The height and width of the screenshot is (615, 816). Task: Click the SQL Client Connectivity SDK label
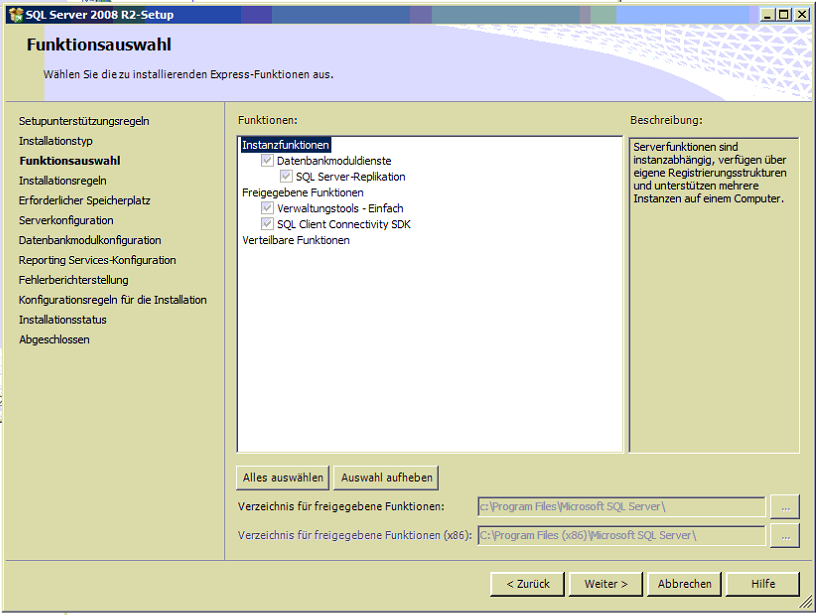[x=343, y=224]
